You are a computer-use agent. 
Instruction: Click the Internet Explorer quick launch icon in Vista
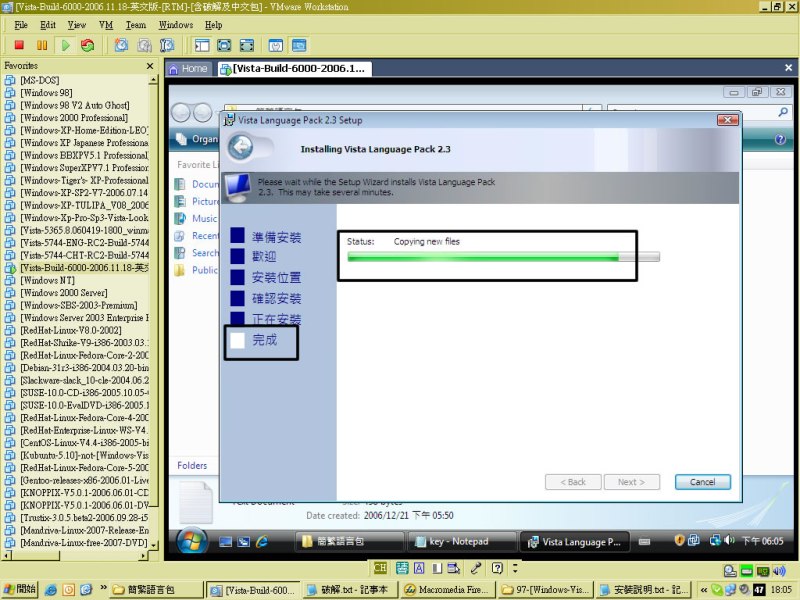[x=262, y=542]
